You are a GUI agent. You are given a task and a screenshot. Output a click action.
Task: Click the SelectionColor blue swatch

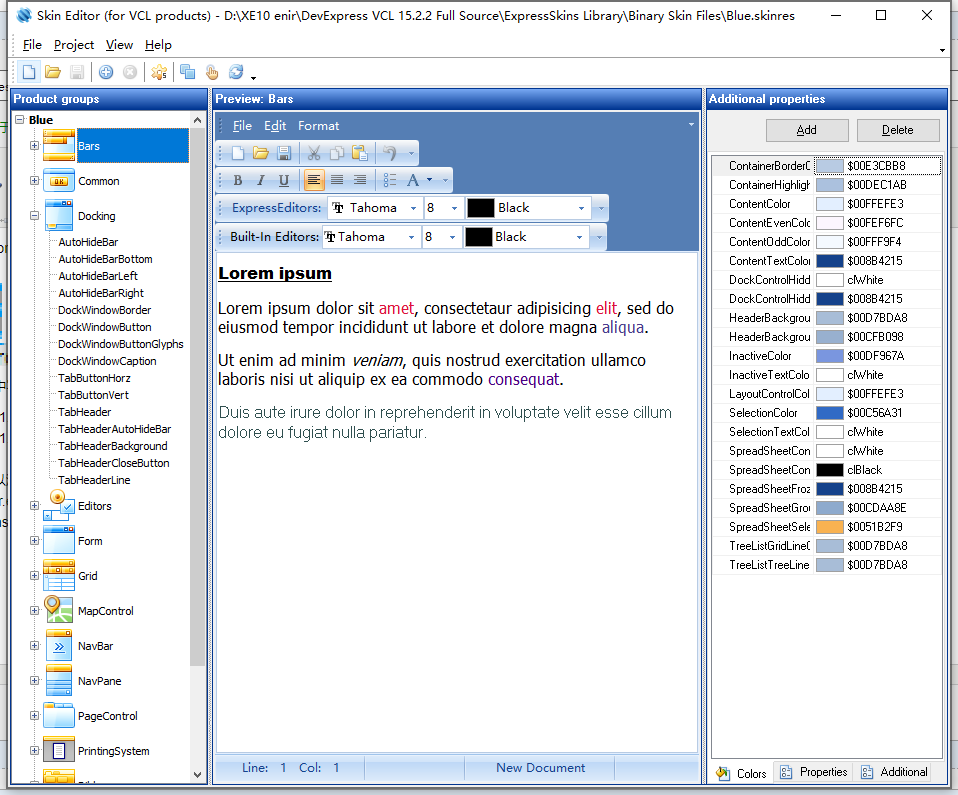pyautogui.click(x=830, y=413)
